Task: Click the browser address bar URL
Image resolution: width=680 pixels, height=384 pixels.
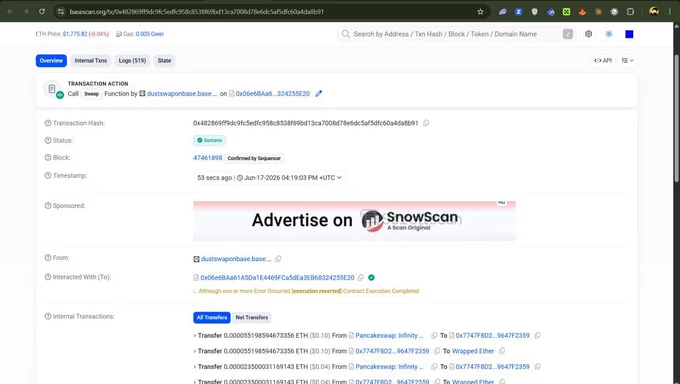Action: [196, 12]
